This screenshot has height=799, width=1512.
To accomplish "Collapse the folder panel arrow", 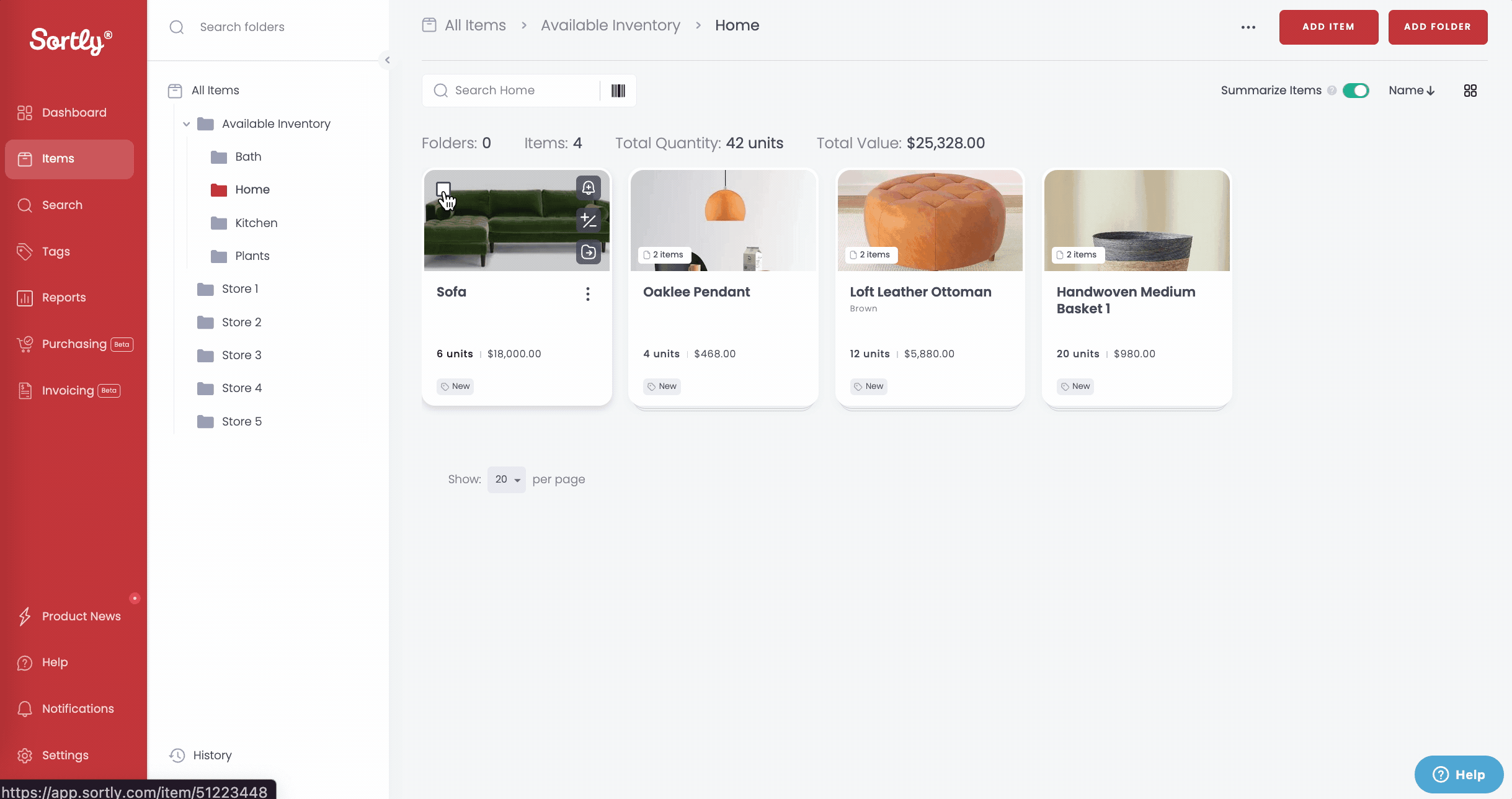I will click(x=387, y=60).
